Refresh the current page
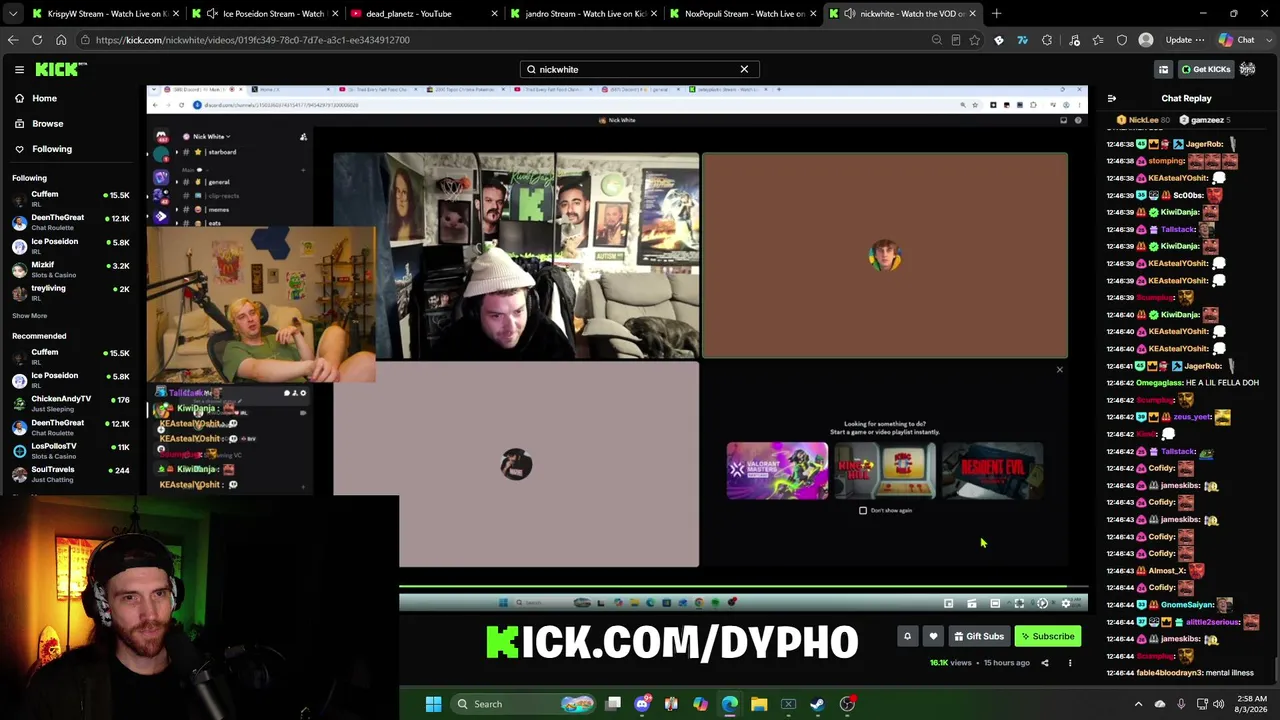 point(37,40)
